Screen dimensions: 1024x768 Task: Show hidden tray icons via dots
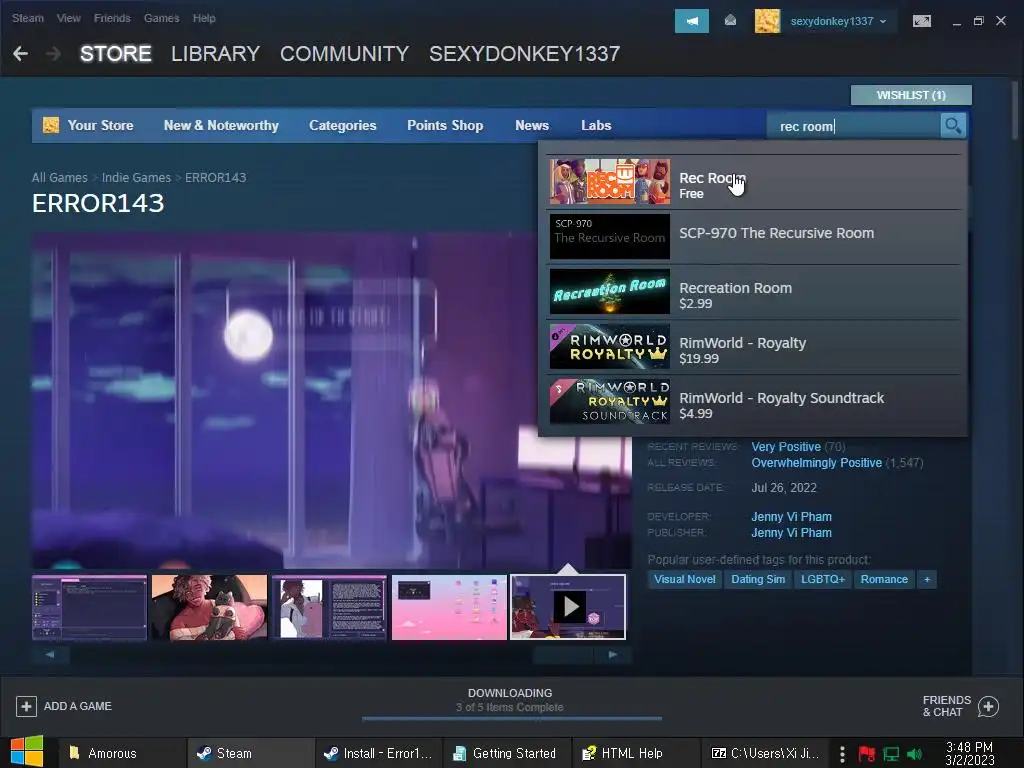842,754
